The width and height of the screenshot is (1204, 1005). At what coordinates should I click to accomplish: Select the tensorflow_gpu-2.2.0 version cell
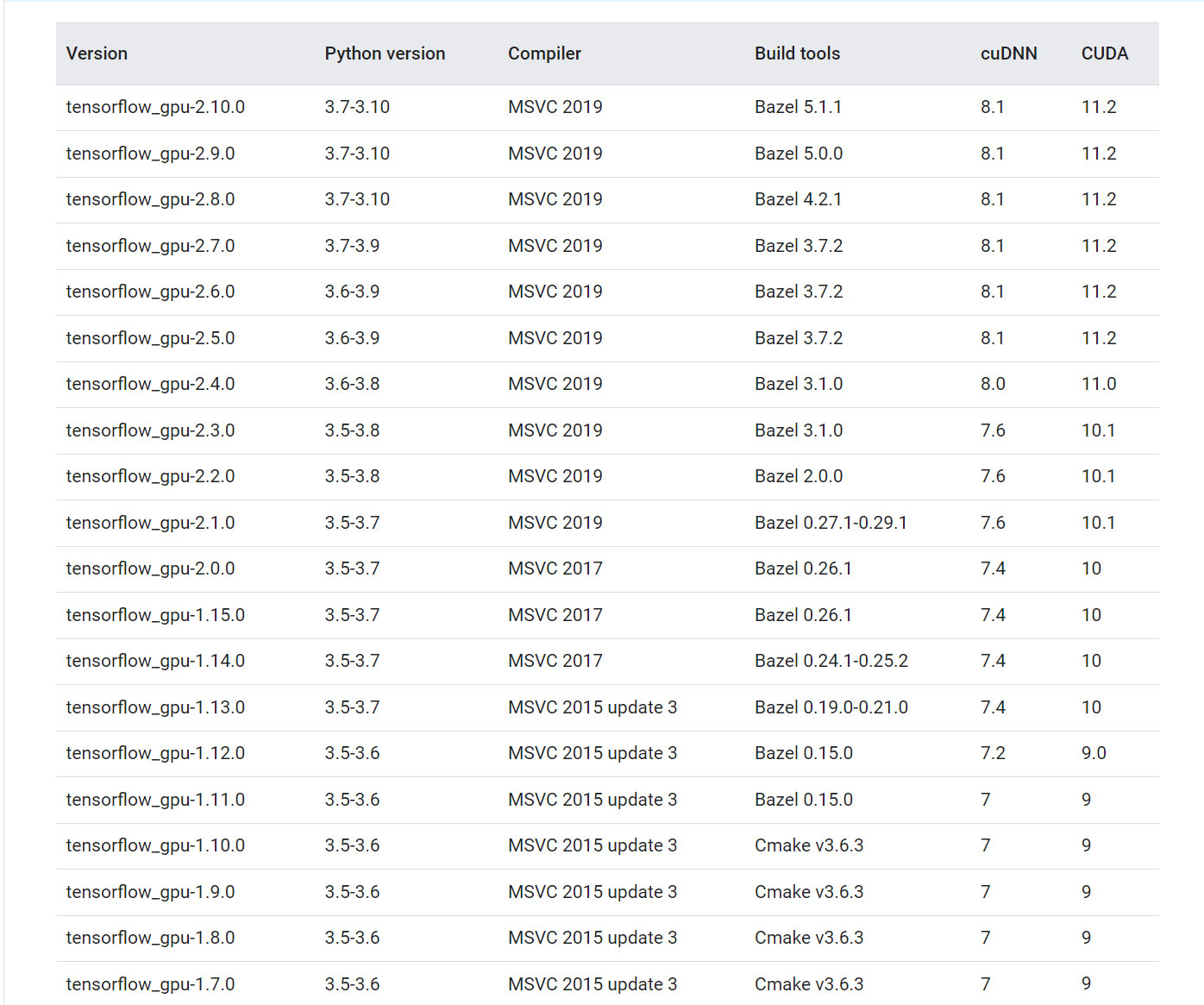(150, 476)
